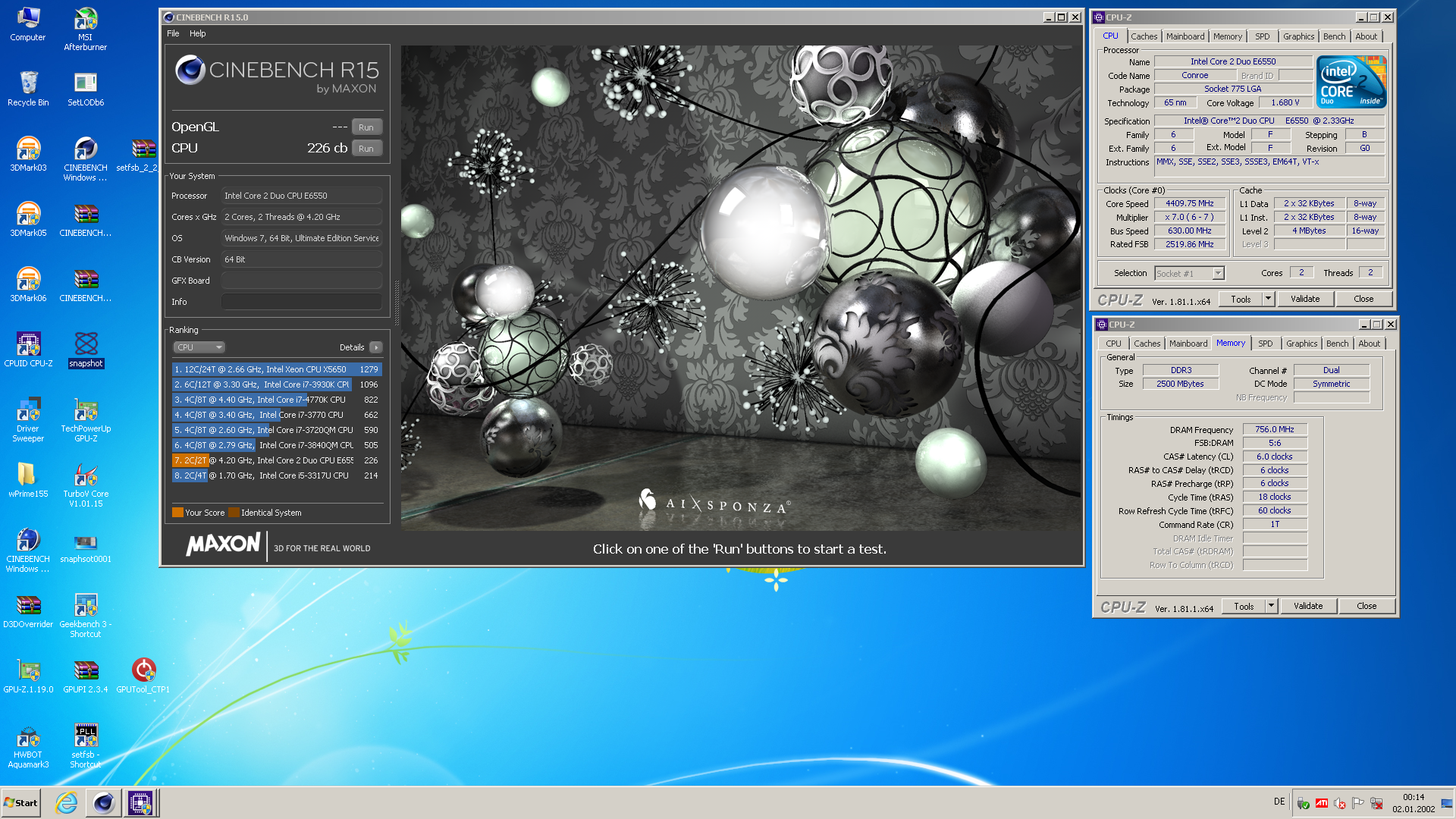Image resolution: width=1456 pixels, height=819 pixels.
Task: Open the File menu in Cinebench
Action: pyautogui.click(x=173, y=33)
